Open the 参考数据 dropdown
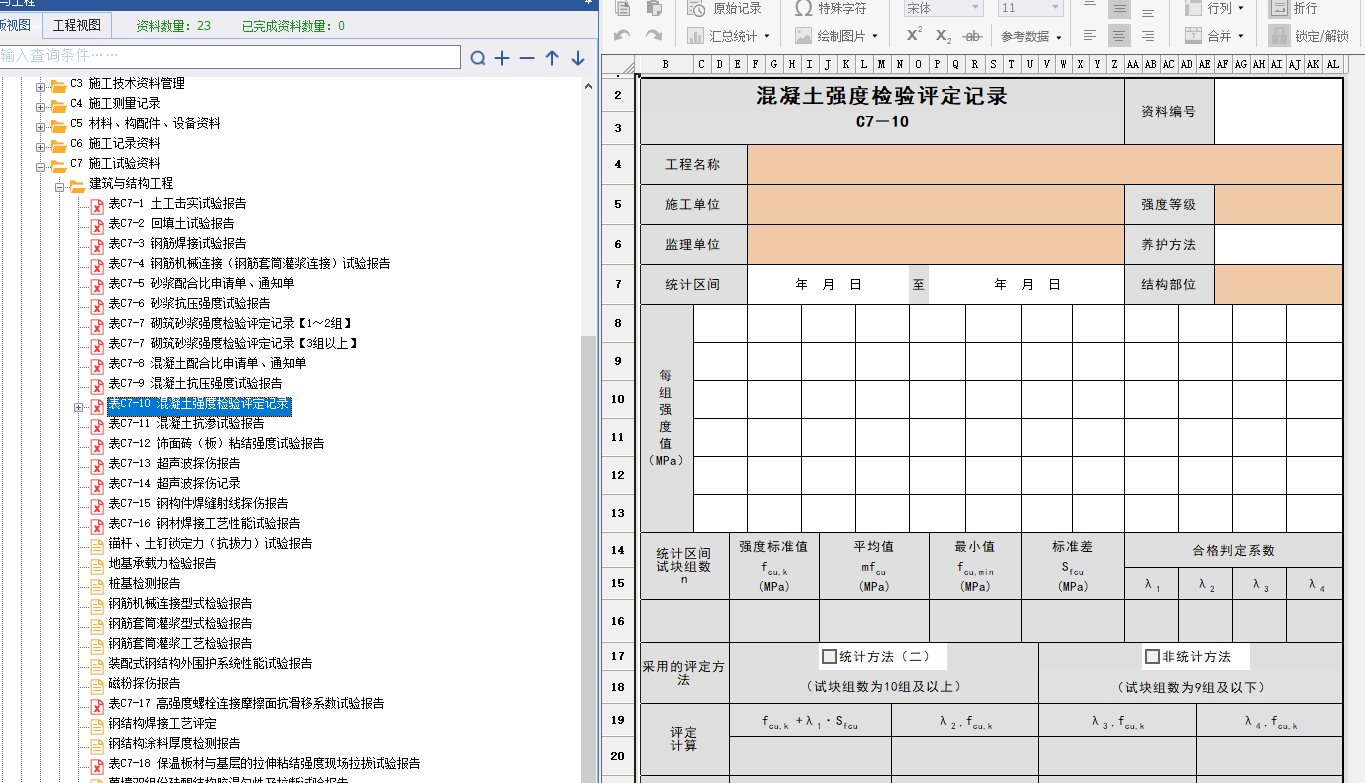This screenshot has height=783, width=1365. pyautogui.click(x=1031, y=36)
